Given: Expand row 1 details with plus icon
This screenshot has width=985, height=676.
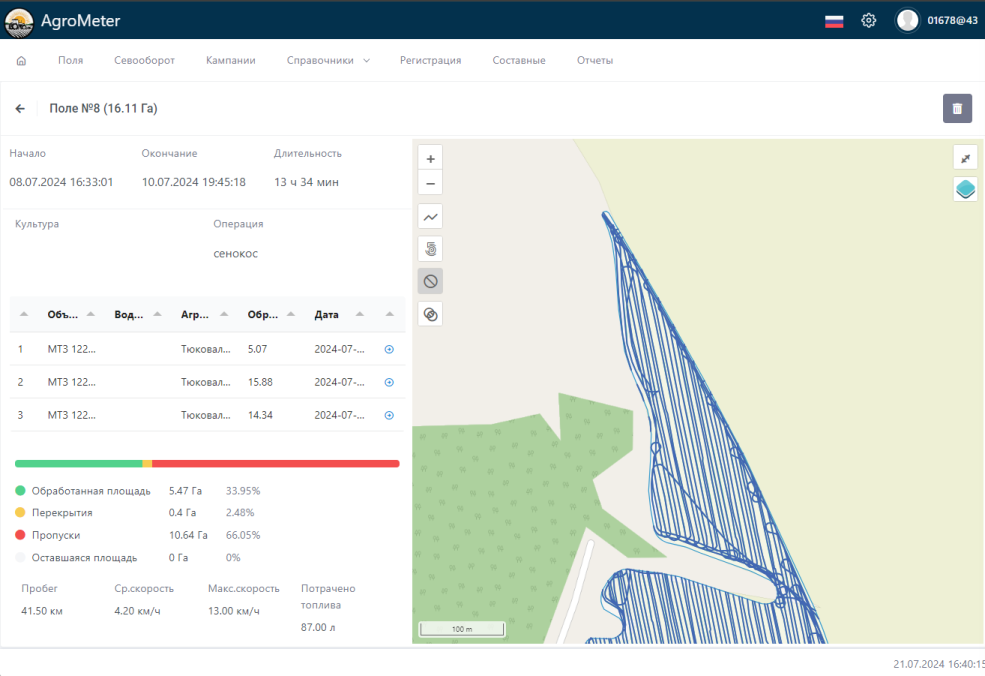Looking at the screenshot, I should point(389,349).
